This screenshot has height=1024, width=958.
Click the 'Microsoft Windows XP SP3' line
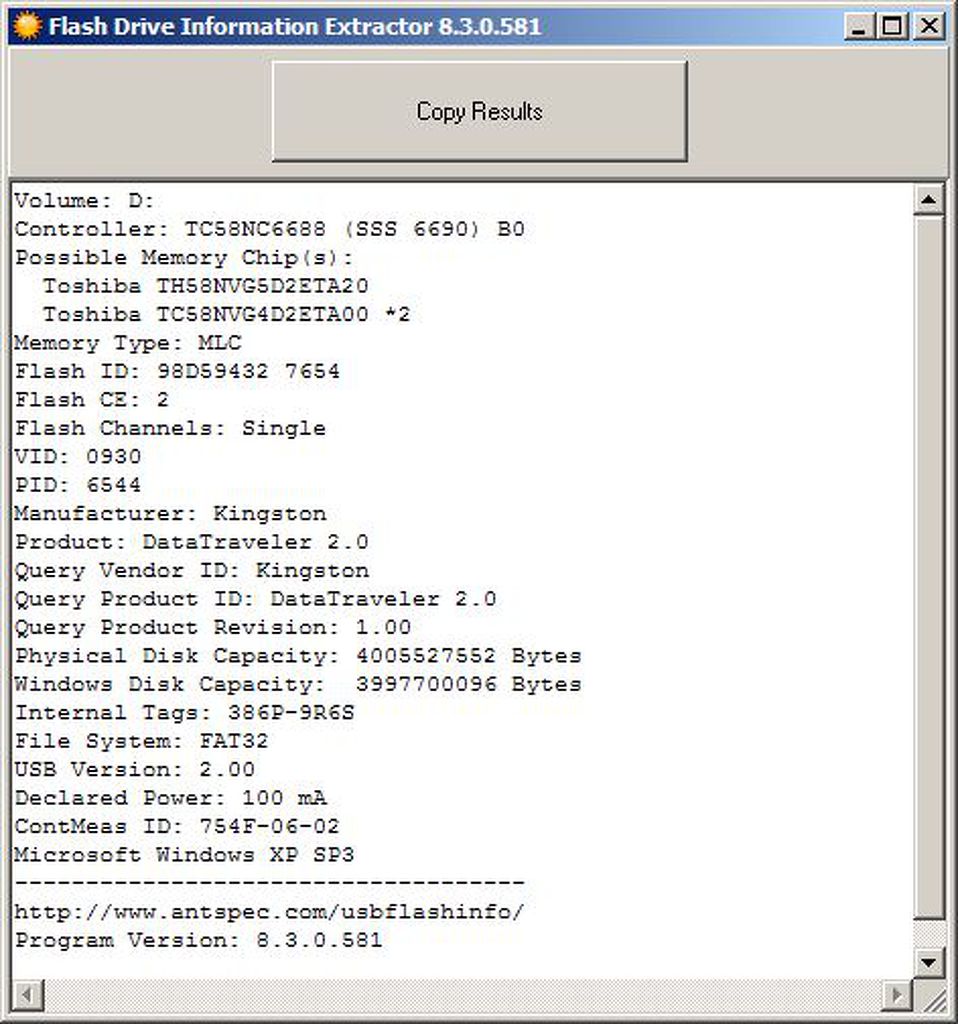point(184,855)
